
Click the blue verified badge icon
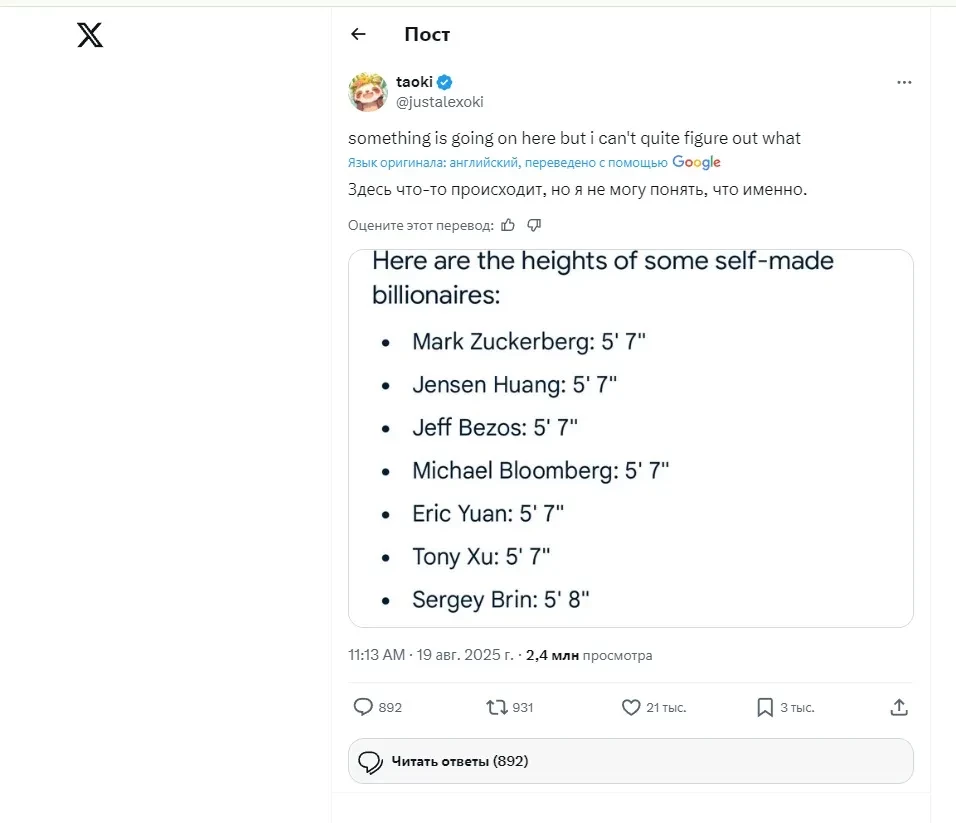446,82
